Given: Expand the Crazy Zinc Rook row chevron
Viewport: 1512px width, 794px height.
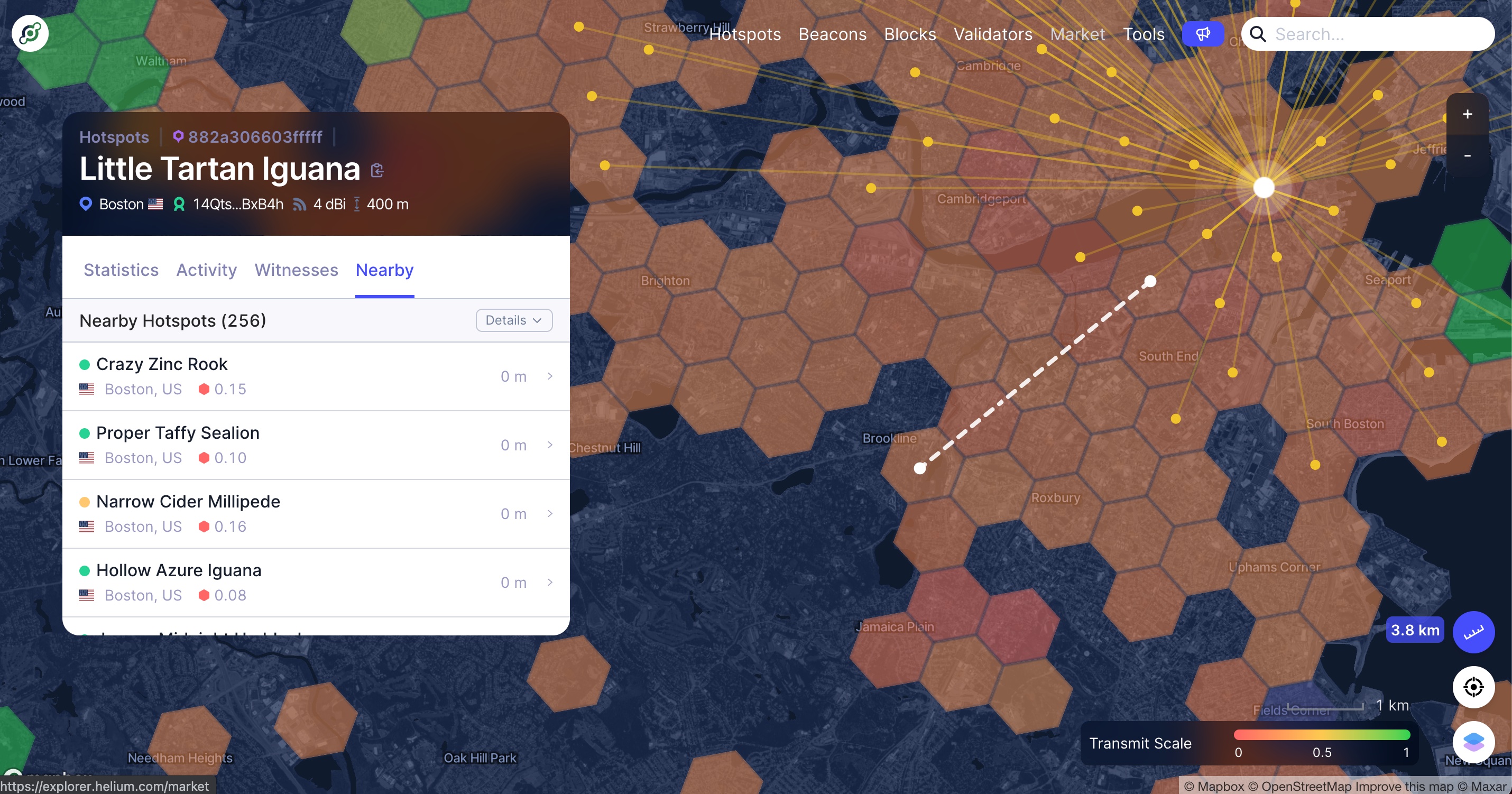Looking at the screenshot, I should 550,376.
